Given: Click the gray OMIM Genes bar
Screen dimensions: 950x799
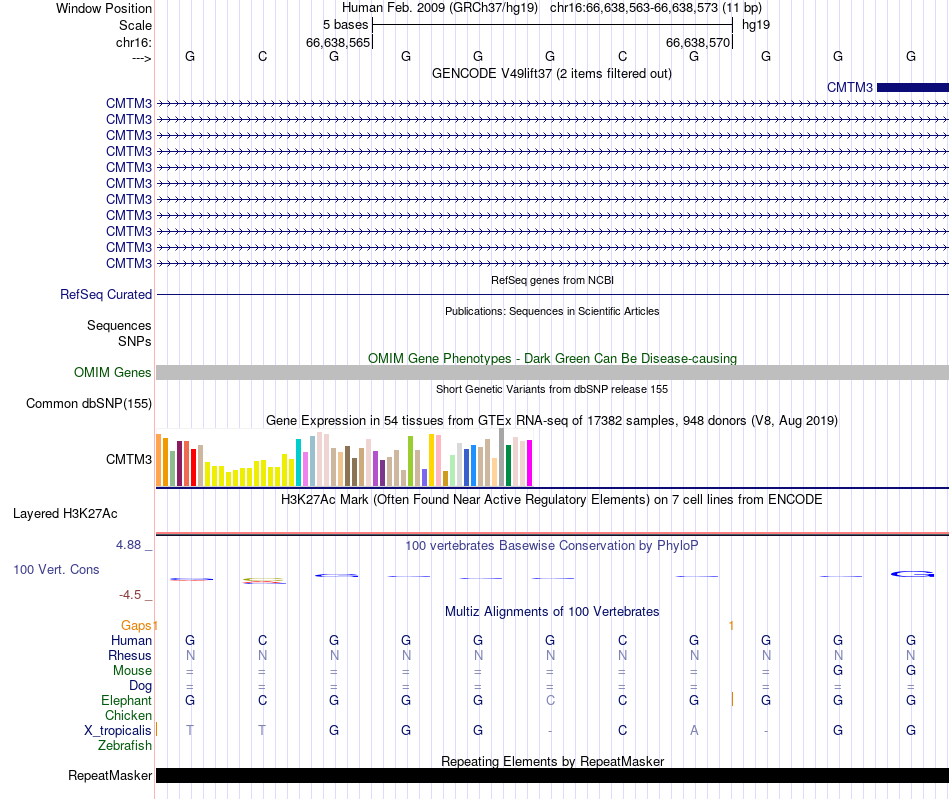Looking at the screenshot, I should tap(552, 373).
